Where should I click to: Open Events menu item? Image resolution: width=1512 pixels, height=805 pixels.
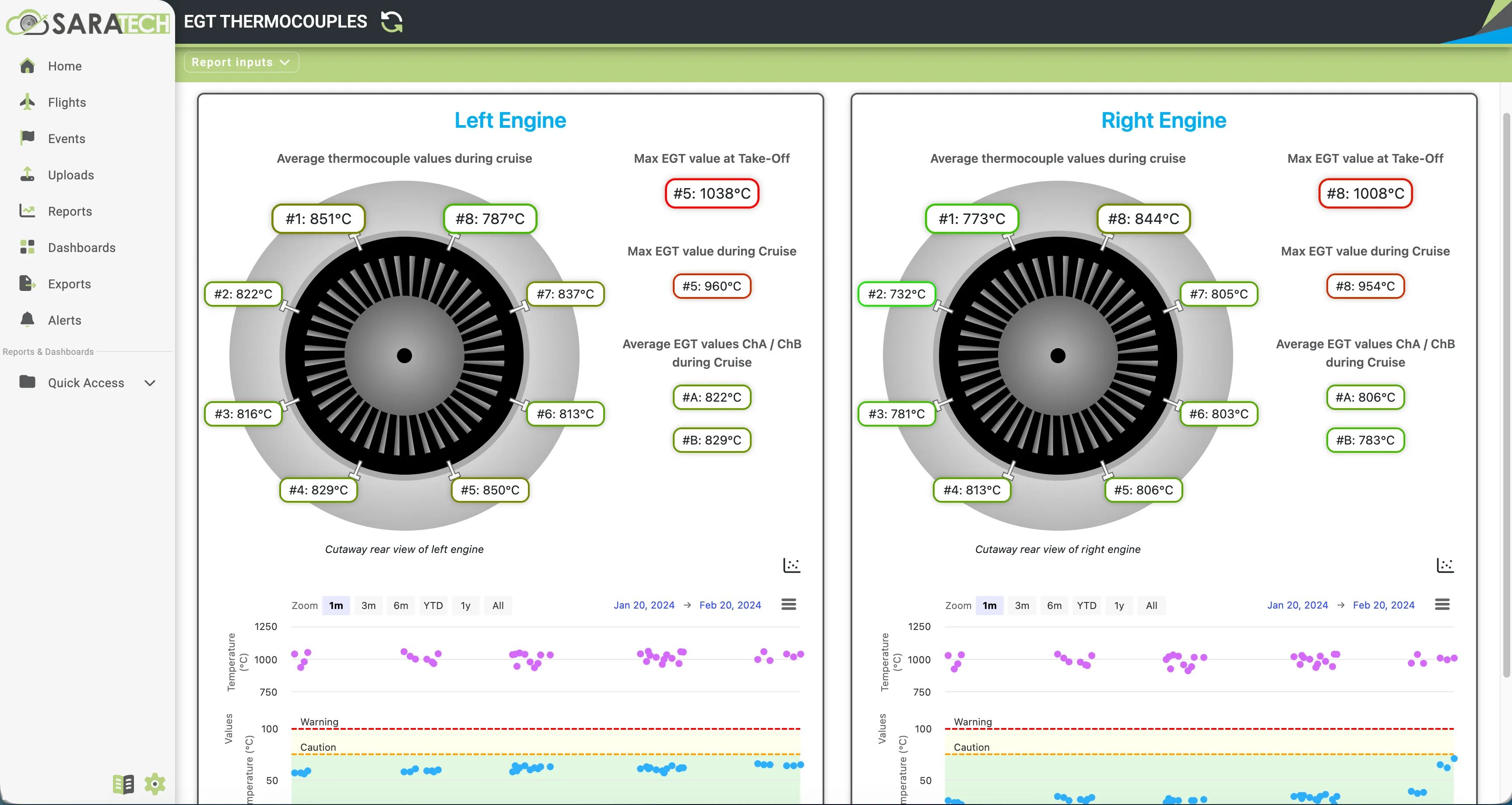[67, 139]
